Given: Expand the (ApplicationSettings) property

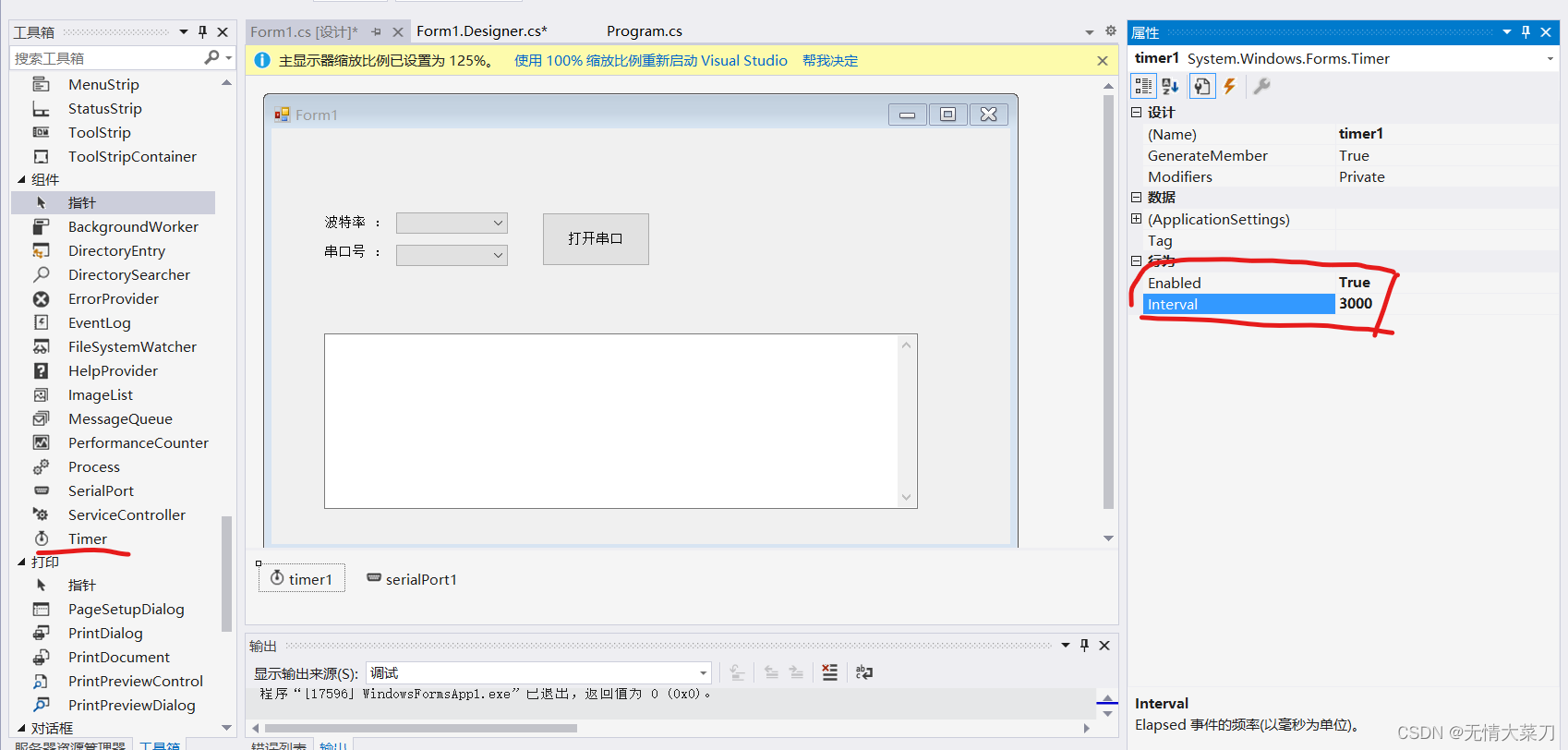Looking at the screenshot, I should 1137,219.
